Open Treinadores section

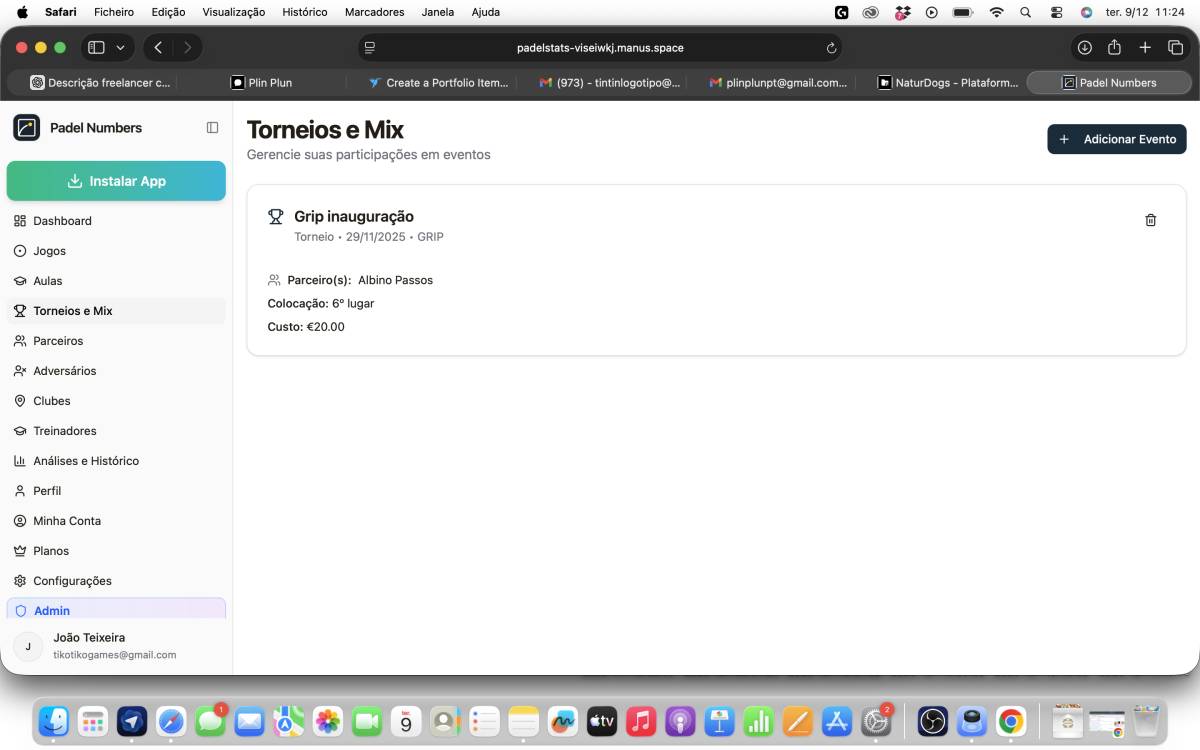tap(116, 431)
